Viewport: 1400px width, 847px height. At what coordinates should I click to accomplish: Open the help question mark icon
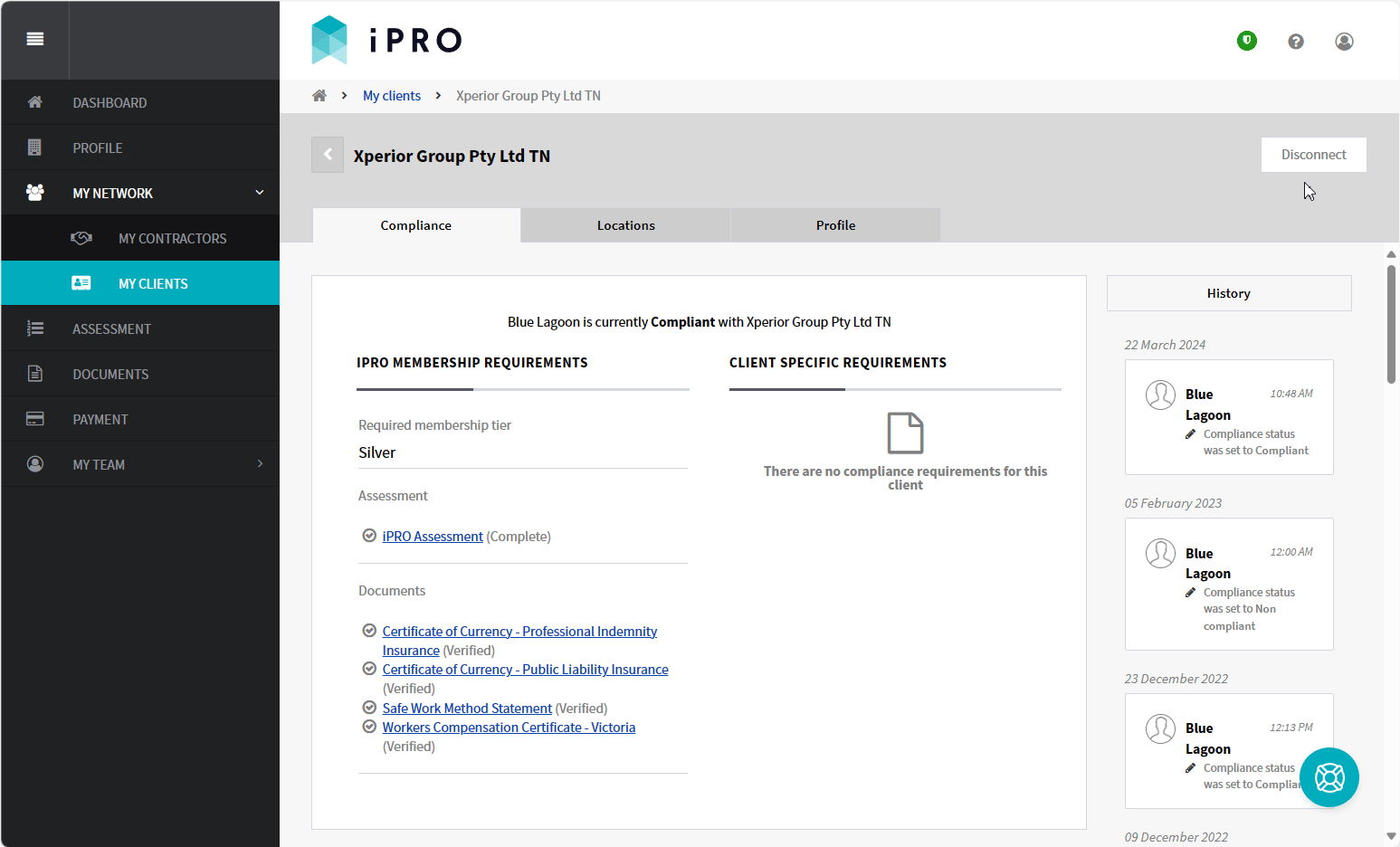(1296, 42)
